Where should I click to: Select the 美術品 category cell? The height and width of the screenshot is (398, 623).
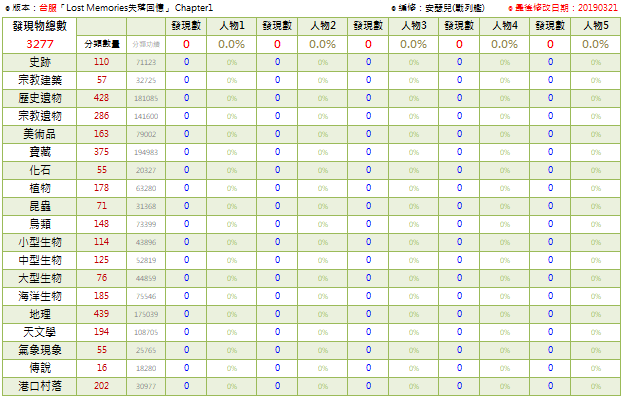(39, 134)
